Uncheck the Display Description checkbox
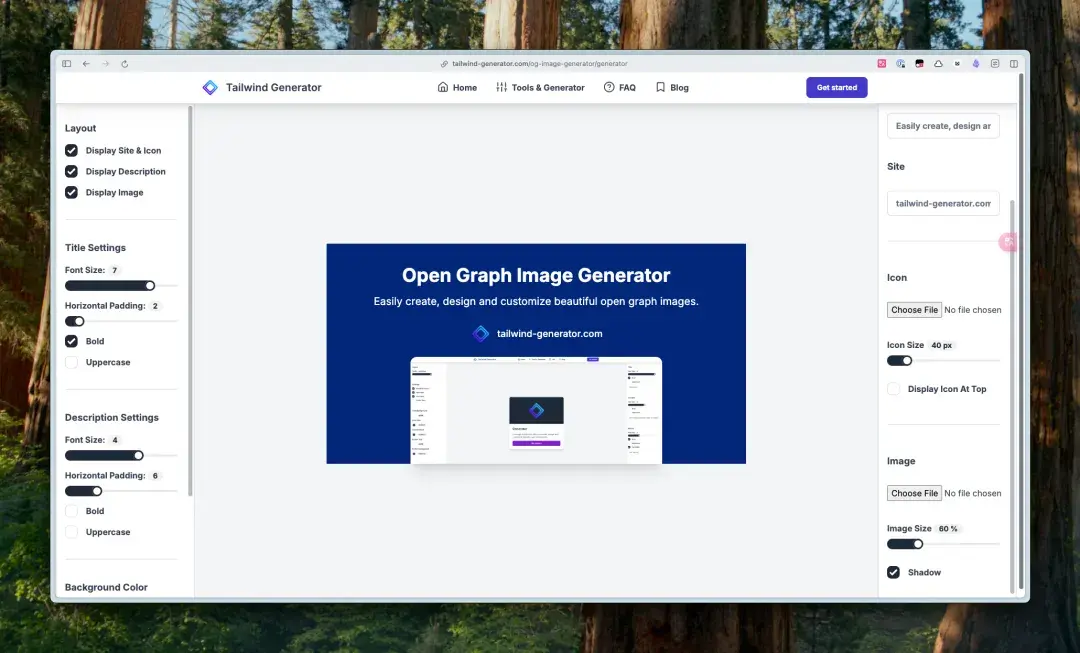The image size is (1080, 653). [x=71, y=171]
